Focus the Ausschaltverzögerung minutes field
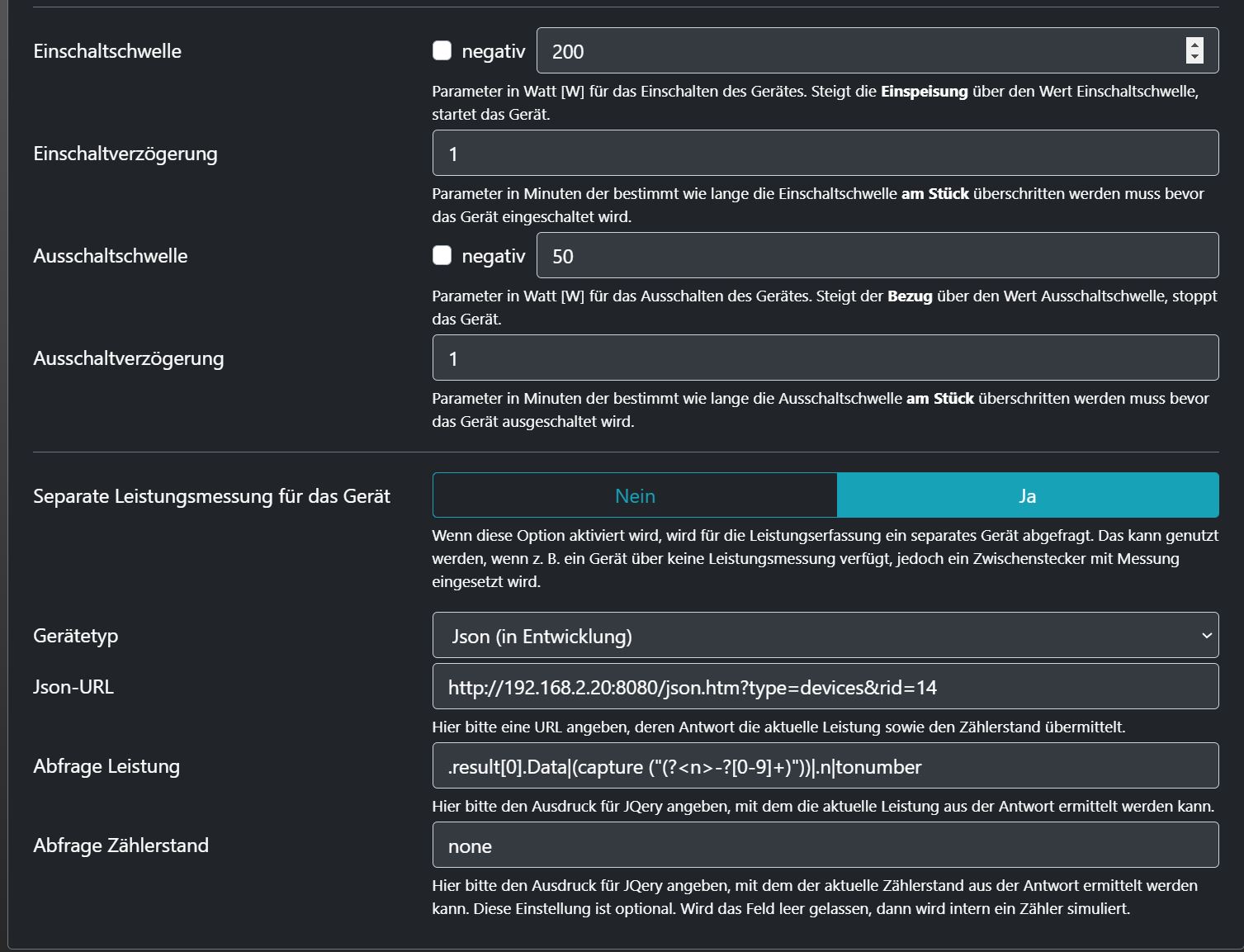 (x=825, y=358)
